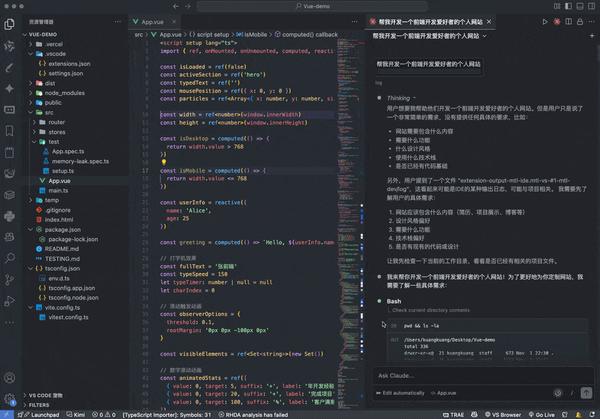Open the Bookmarks icon in activity bar
The image size is (600, 419).
[x=9, y=131]
